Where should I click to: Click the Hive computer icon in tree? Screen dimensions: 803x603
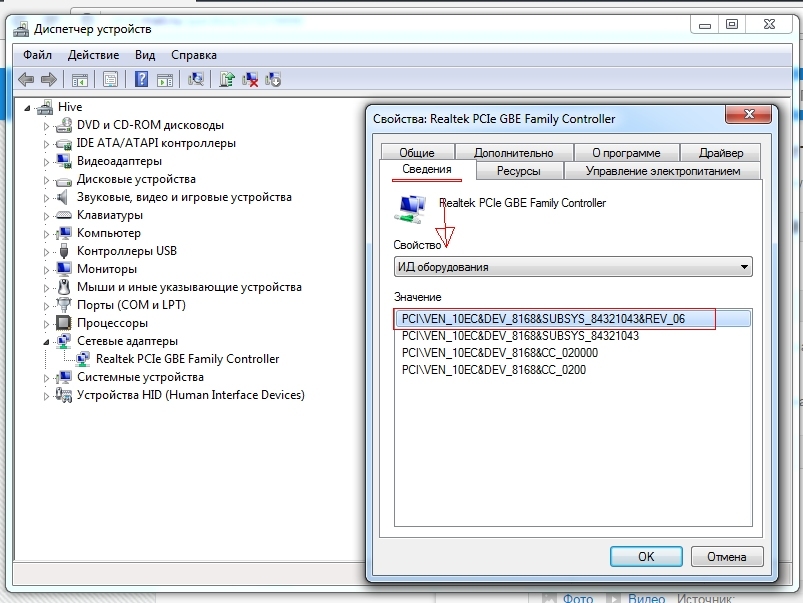45,107
